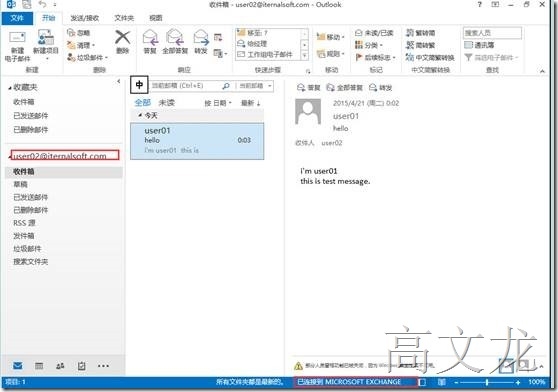
Task: Open the user01 hello message
Action: click(x=197, y=141)
